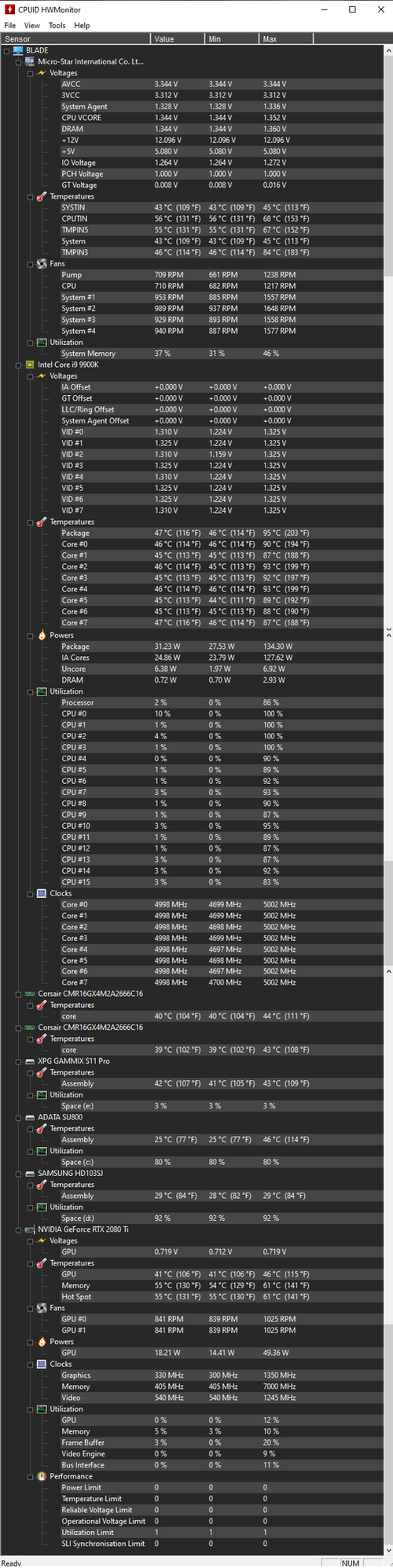This screenshot has width=393, height=1568.
Task: Click the Intel Core i9 9900K chip icon
Action: [30, 365]
